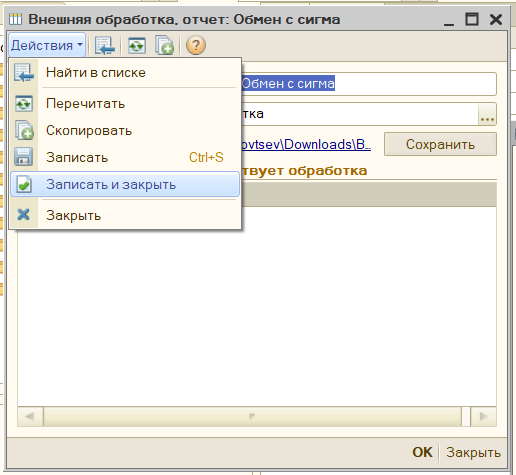
Task: Click the second type field ending in тка
Action: [359, 114]
